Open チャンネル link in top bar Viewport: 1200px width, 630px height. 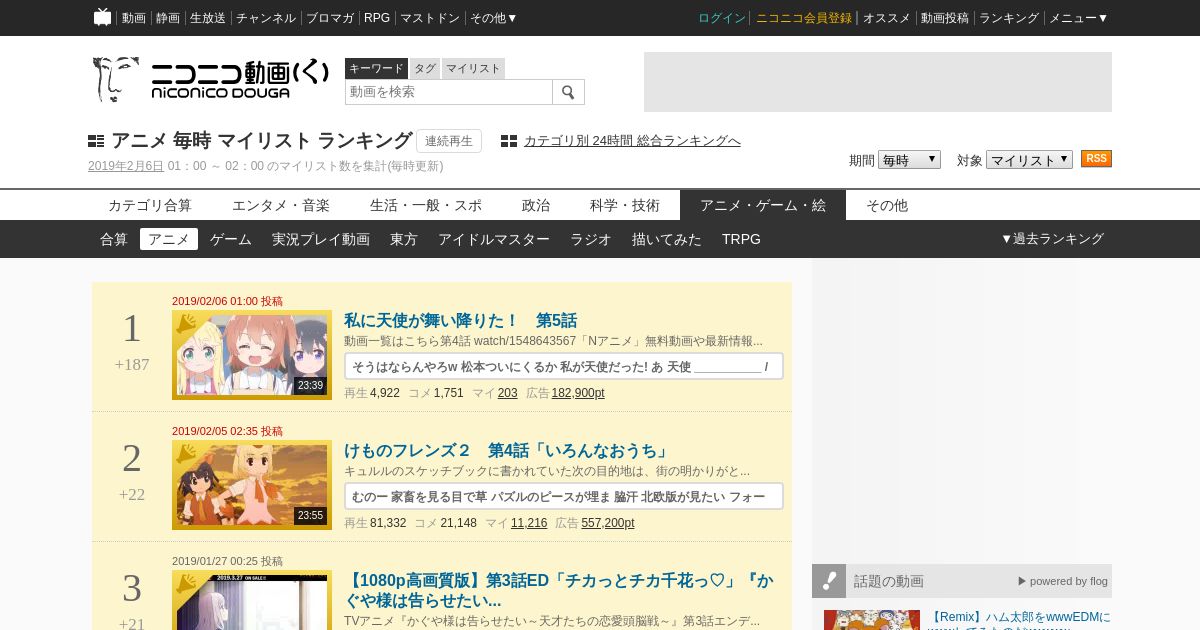pyautogui.click(x=266, y=18)
